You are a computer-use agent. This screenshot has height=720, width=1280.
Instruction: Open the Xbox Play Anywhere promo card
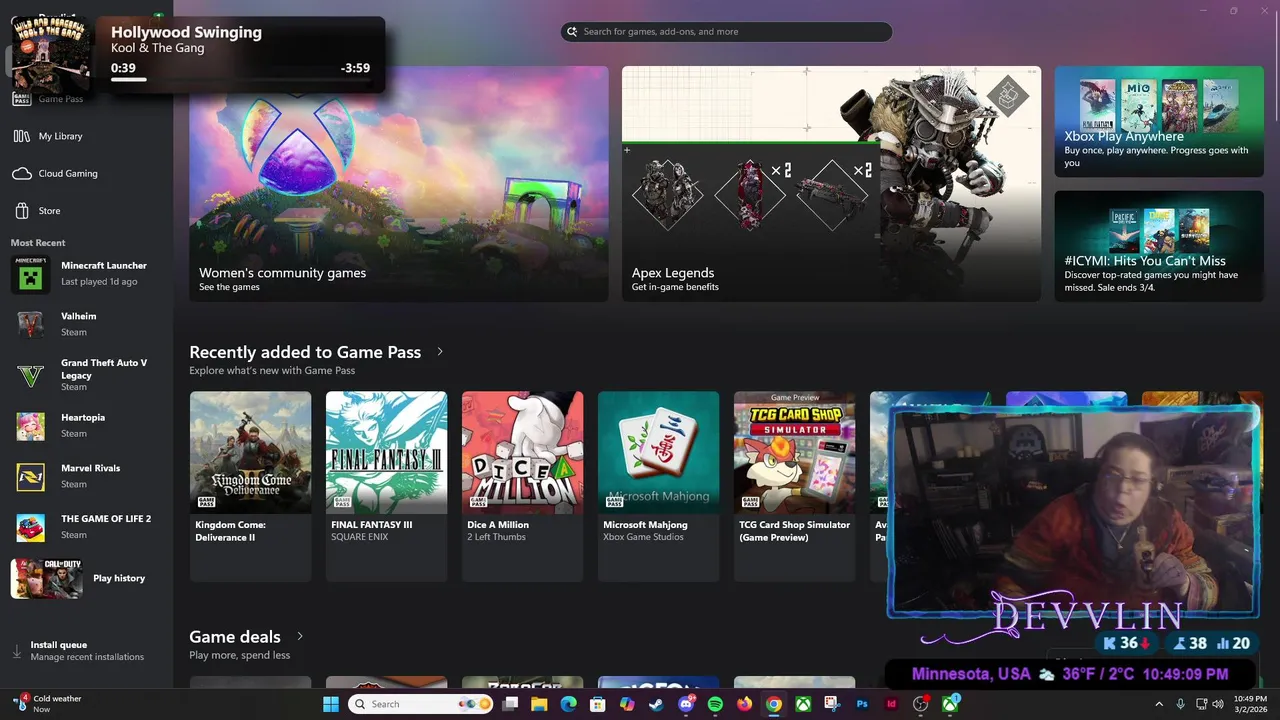pos(1159,121)
